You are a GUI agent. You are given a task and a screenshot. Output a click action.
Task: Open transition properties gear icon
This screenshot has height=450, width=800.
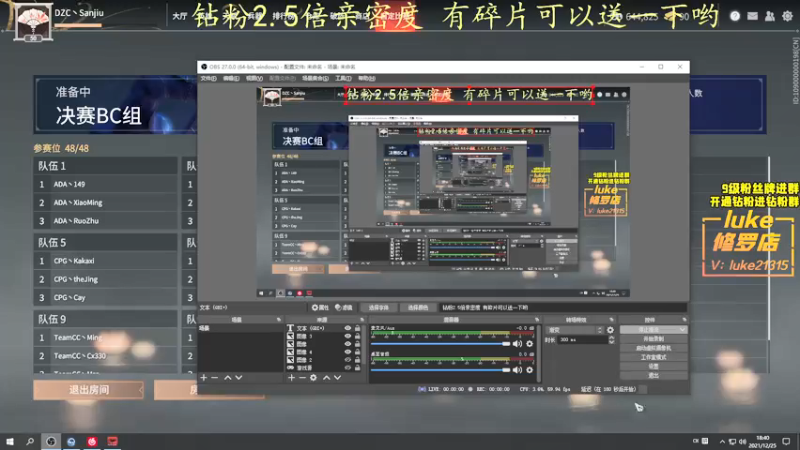[x=610, y=330]
